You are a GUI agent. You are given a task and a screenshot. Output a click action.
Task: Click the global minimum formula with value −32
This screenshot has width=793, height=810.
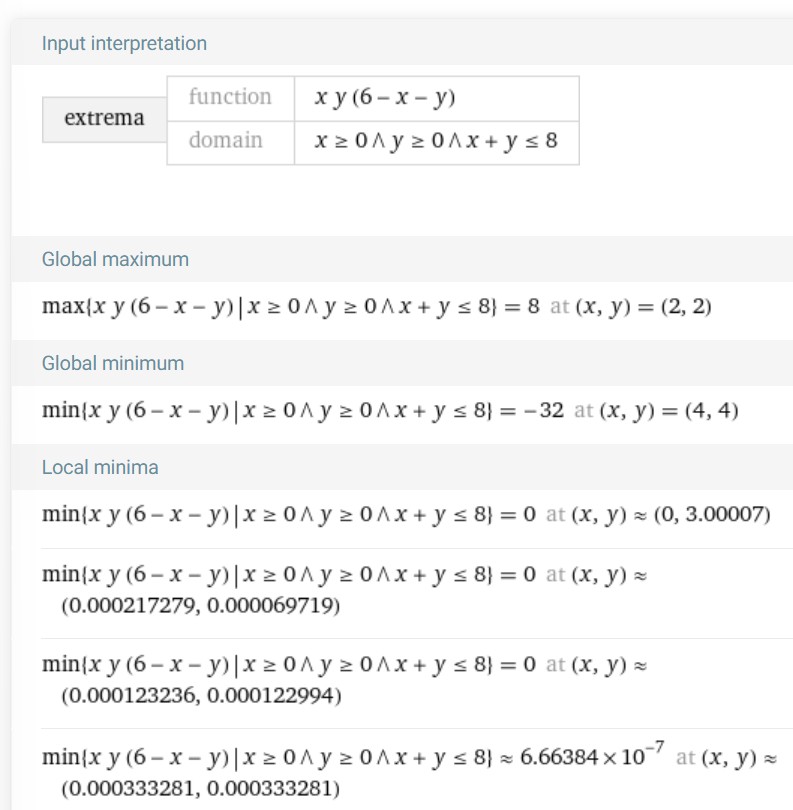pyautogui.click(x=390, y=411)
